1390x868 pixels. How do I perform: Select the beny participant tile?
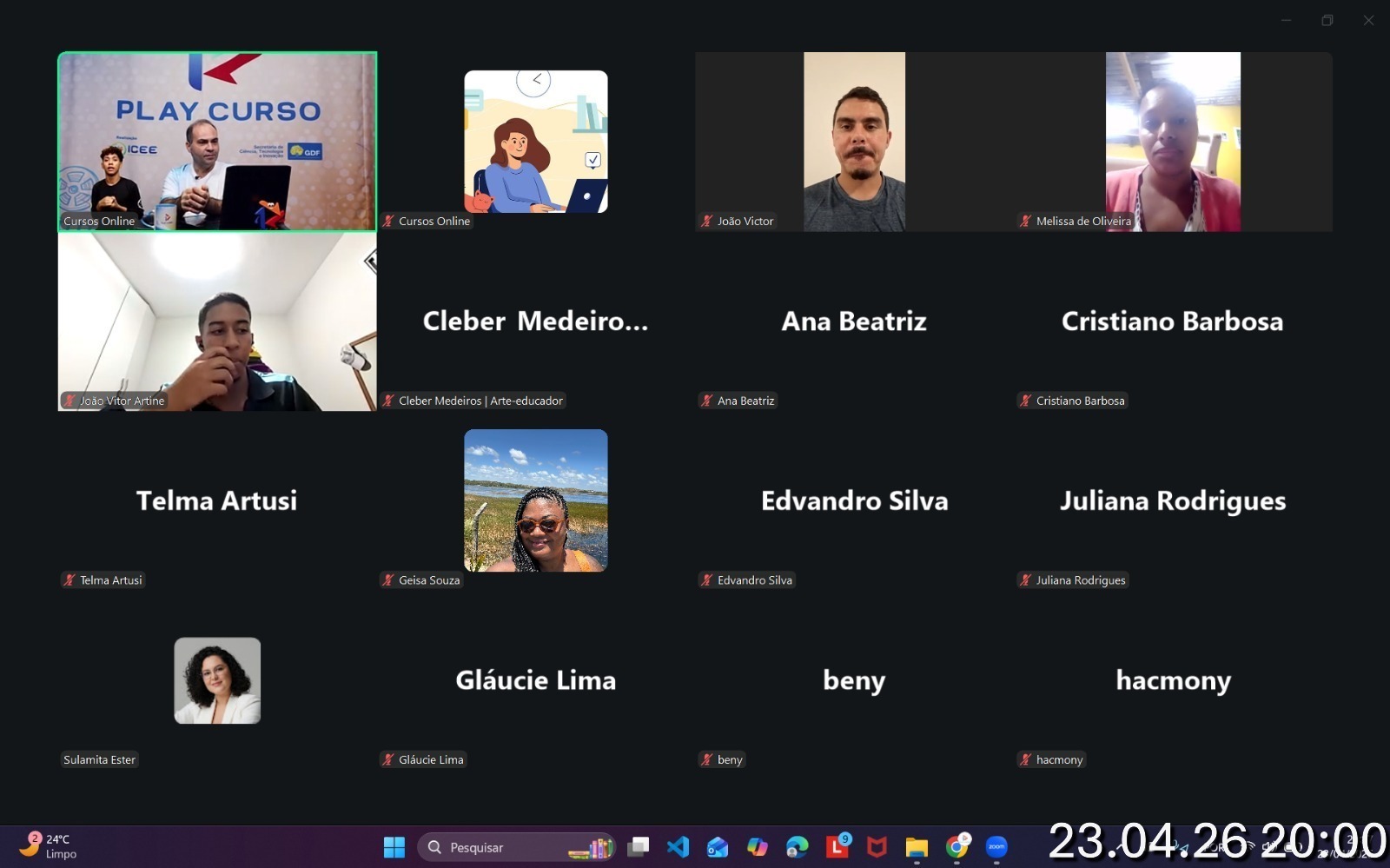pos(854,680)
